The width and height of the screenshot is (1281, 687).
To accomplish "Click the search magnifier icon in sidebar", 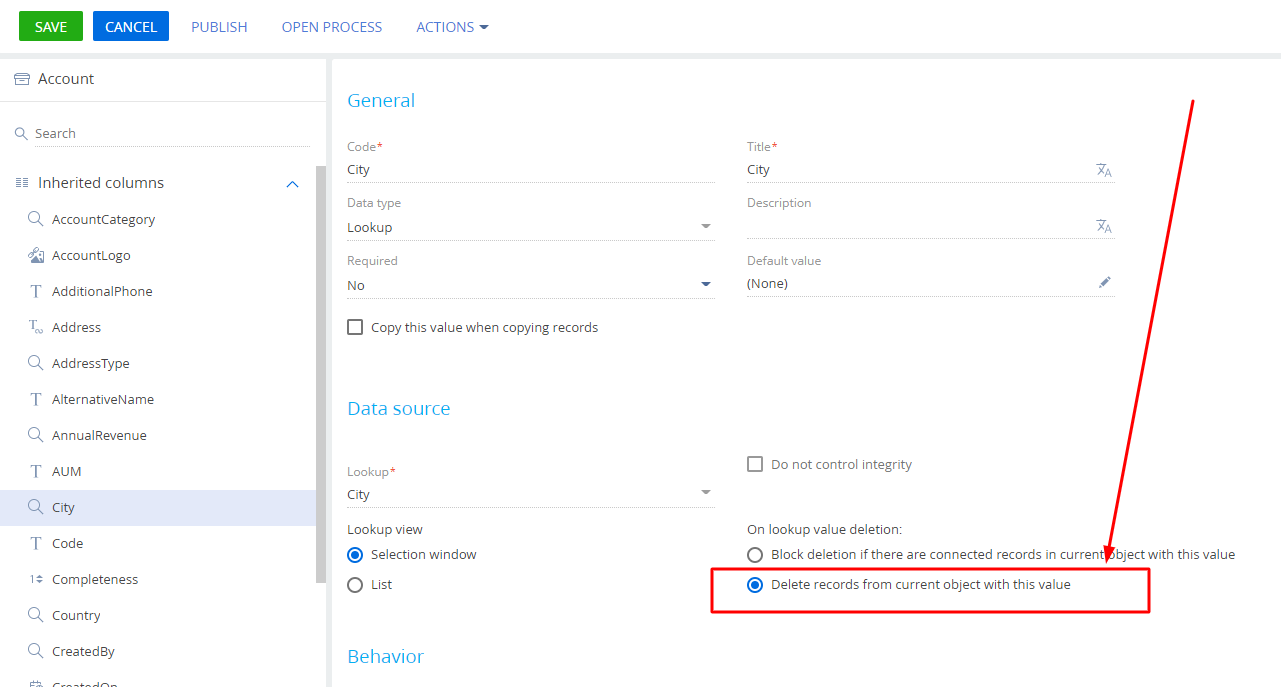I will [21, 134].
